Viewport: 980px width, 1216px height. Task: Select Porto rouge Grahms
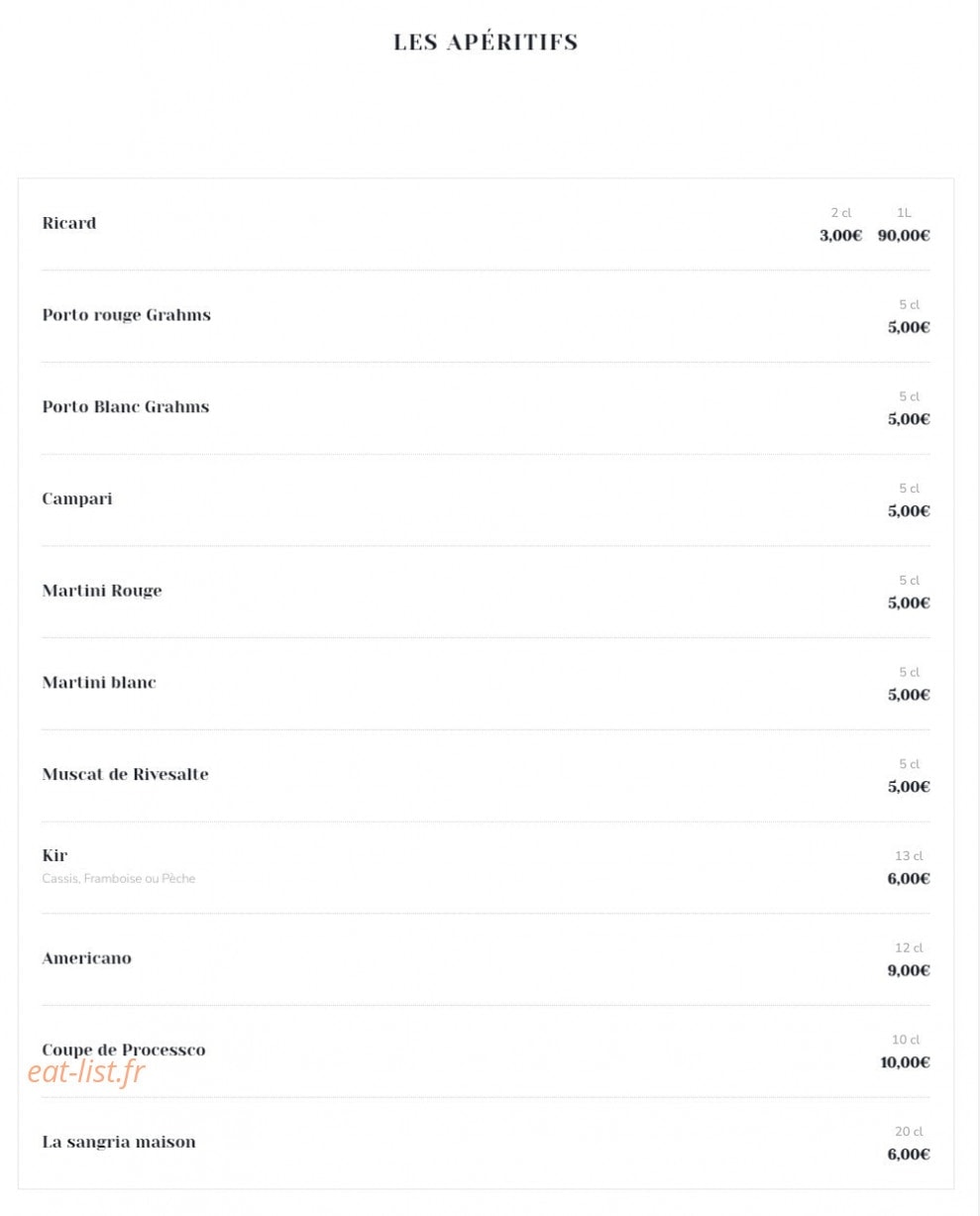pyautogui.click(x=126, y=315)
